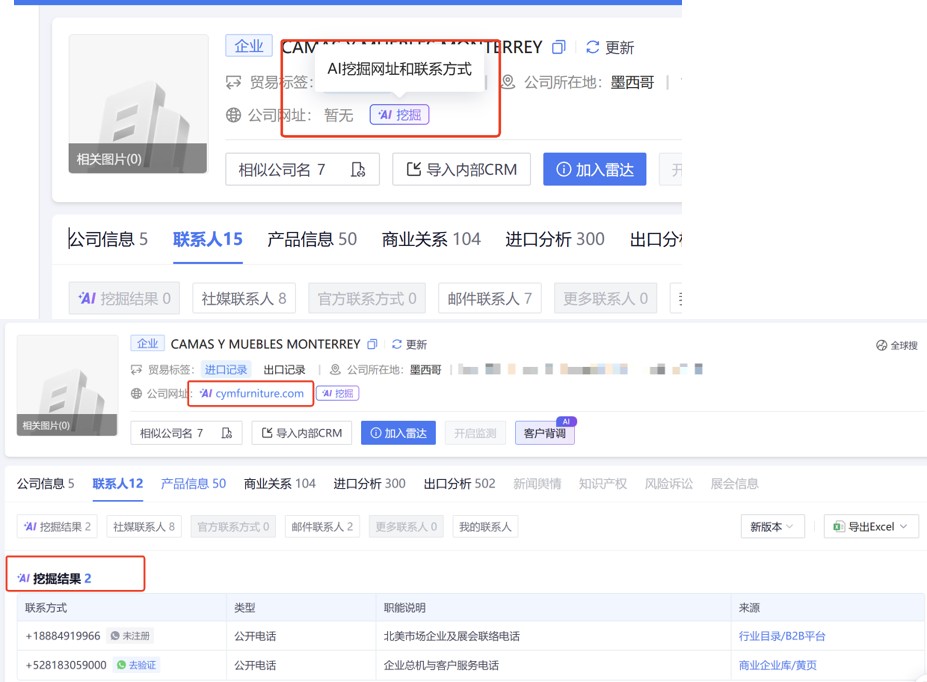The width and height of the screenshot is (927, 682).
Task: Click the 开启监测 button
Action: tap(475, 433)
